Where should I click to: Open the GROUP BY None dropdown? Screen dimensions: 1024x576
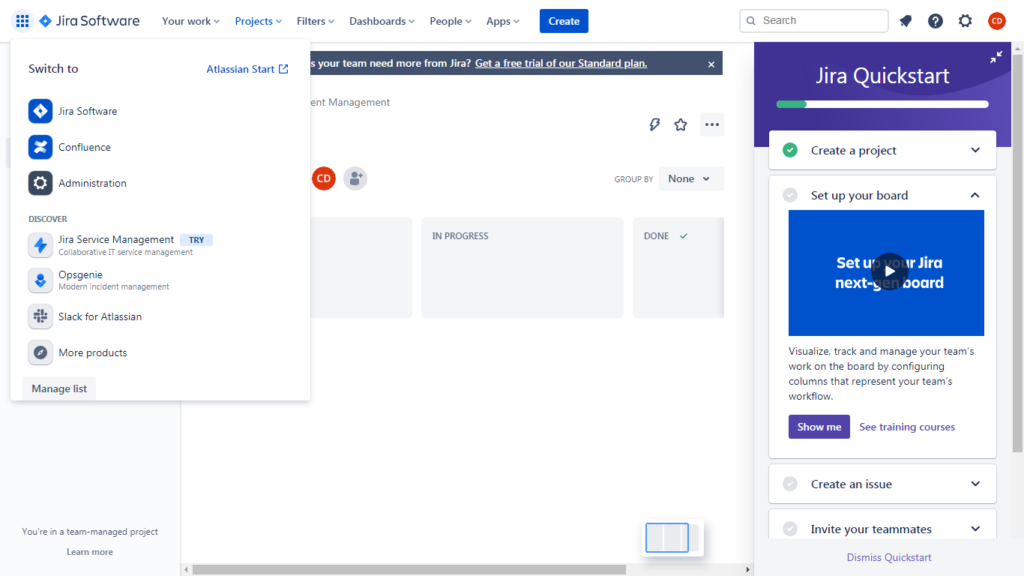[x=691, y=178]
